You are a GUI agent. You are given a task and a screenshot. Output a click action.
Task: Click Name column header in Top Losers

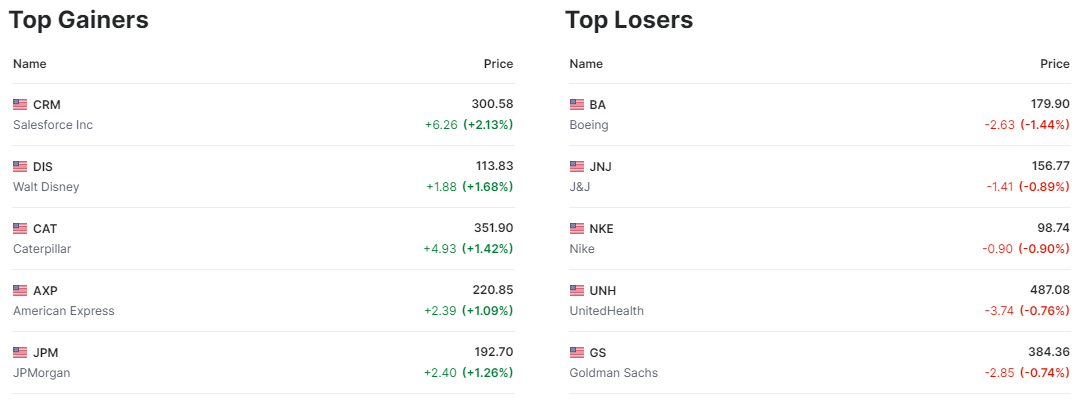tap(586, 64)
